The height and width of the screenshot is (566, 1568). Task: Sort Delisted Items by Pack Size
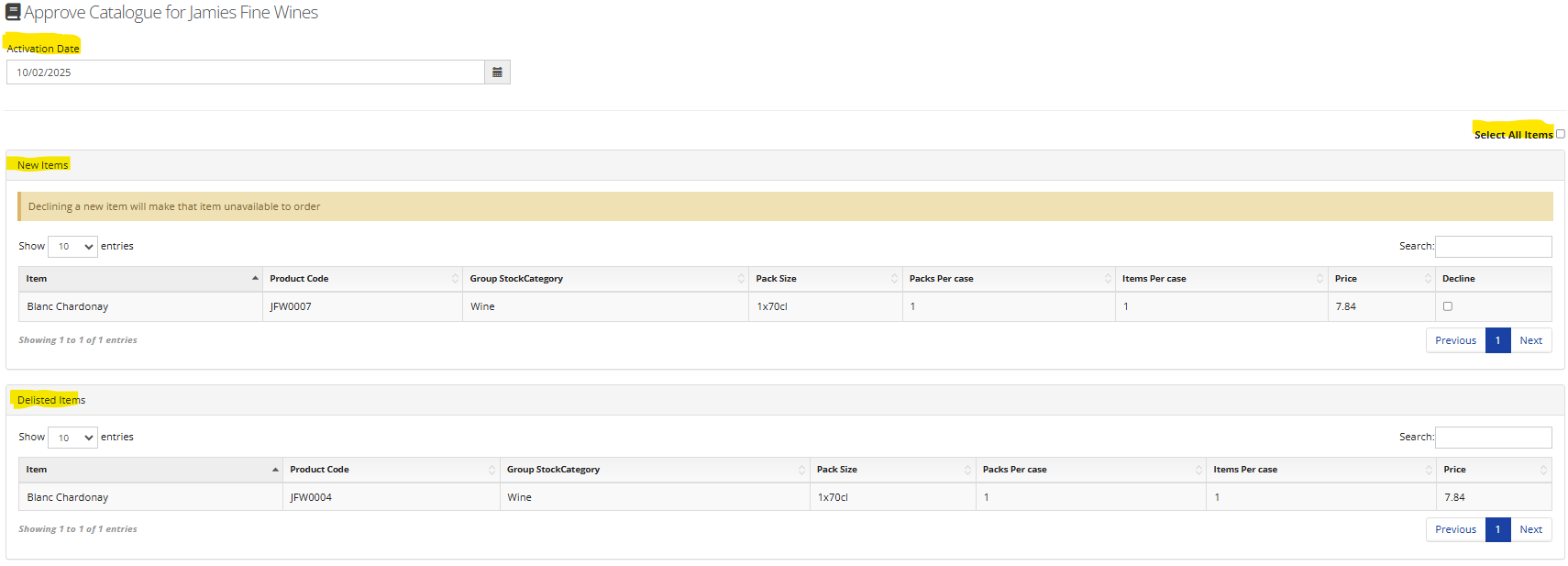tap(892, 470)
